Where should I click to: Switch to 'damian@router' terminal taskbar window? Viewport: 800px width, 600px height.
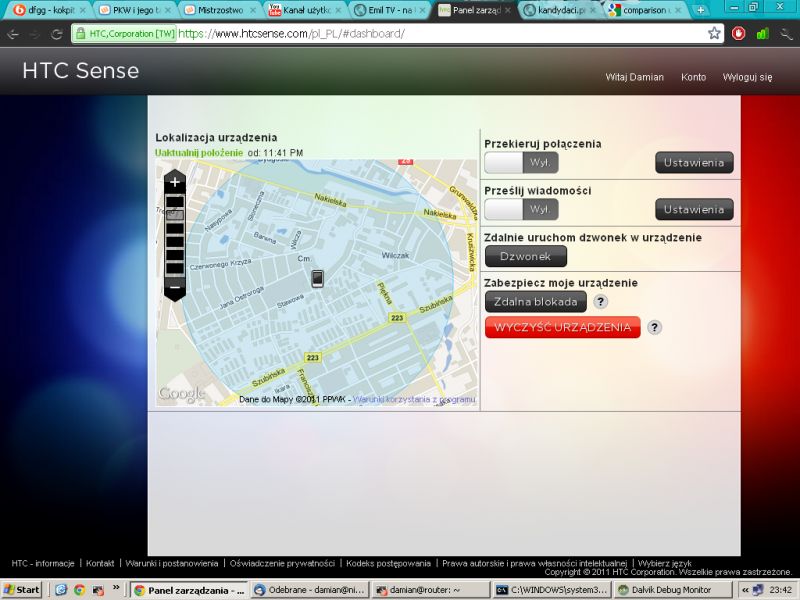(x=431, y=590)
